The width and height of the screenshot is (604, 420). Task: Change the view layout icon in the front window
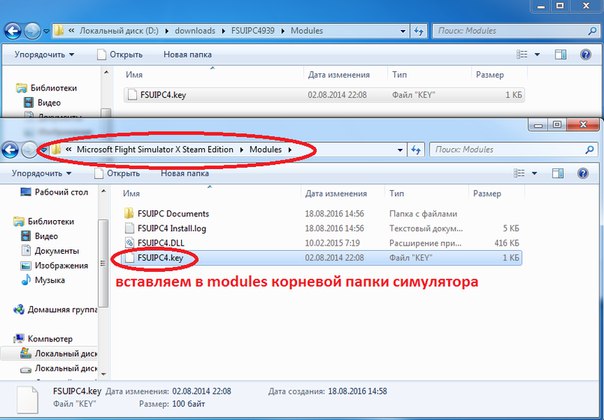tap(519, 173)
